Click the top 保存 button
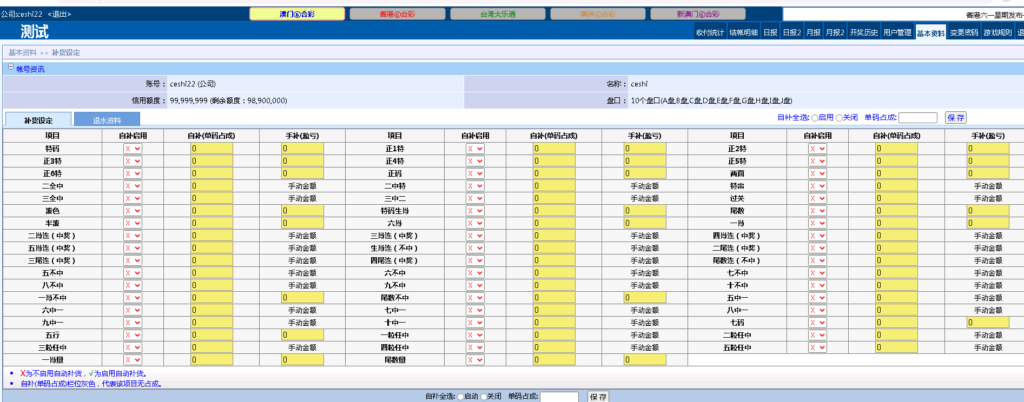Image resolution: width=1024 pixels, height=402 pixels. [x=955, y=117]
